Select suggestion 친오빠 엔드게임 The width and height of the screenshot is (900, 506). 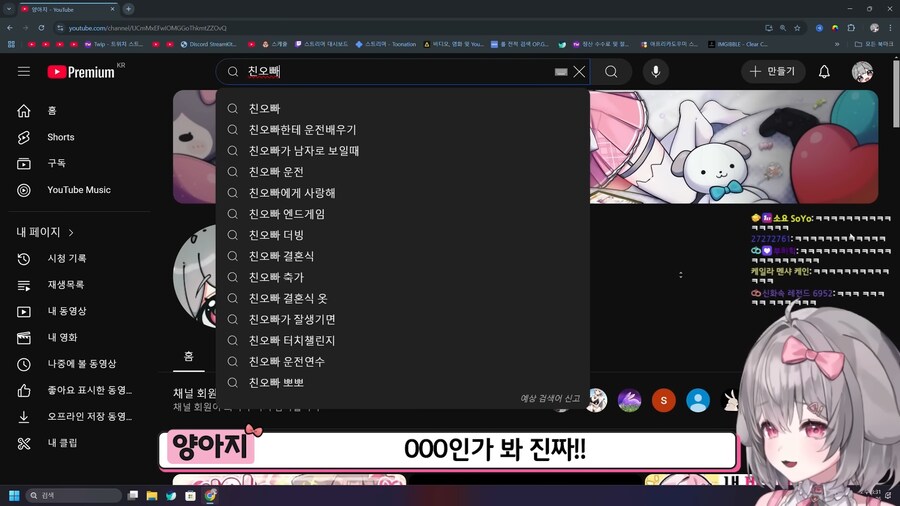point(402,214)
